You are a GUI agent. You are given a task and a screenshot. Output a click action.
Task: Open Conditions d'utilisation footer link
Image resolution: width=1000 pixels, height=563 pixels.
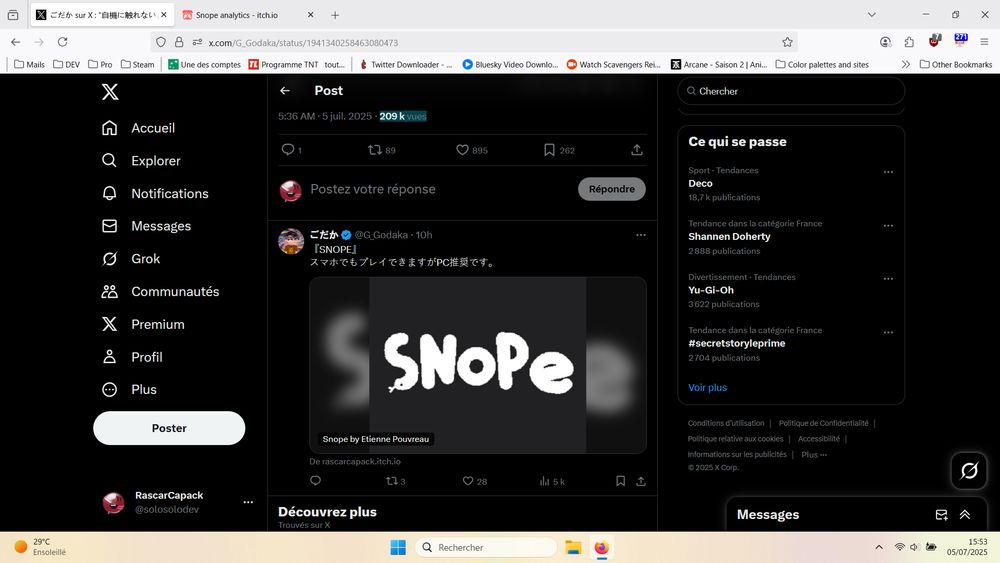[726, 423]
